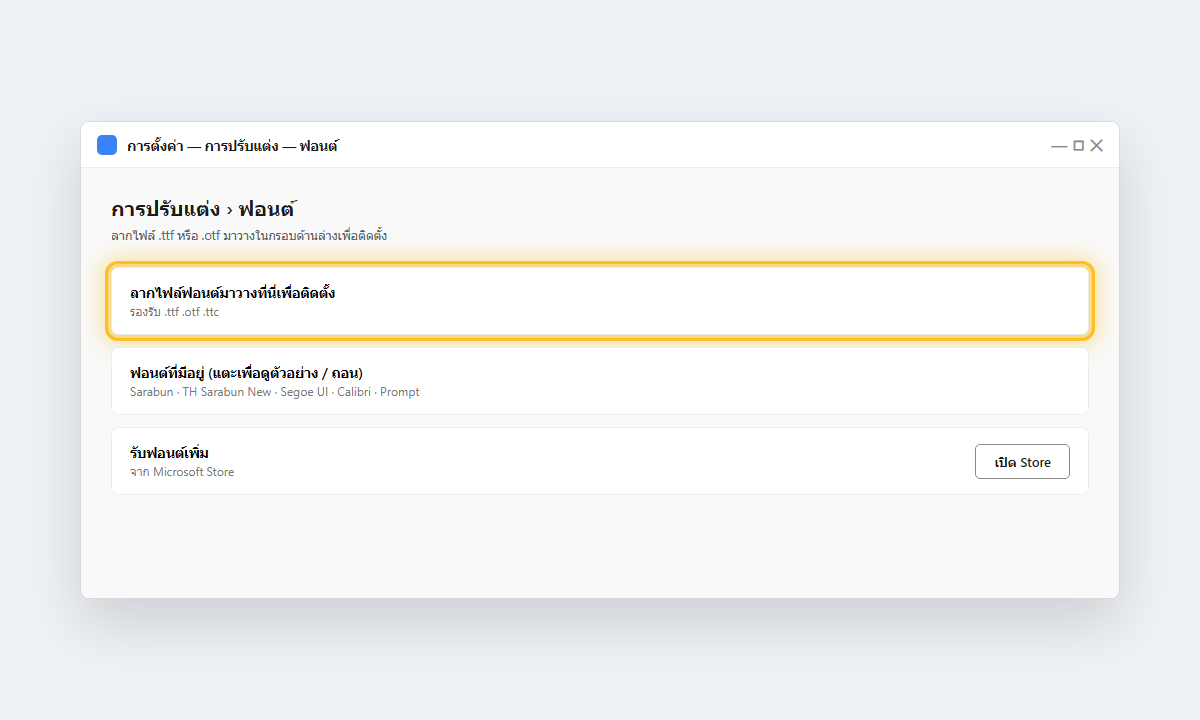Click the supported formats text รองรับ .ttf .otf .ttc
This screenshot has height=720, width=1200.
click(174, 312)
